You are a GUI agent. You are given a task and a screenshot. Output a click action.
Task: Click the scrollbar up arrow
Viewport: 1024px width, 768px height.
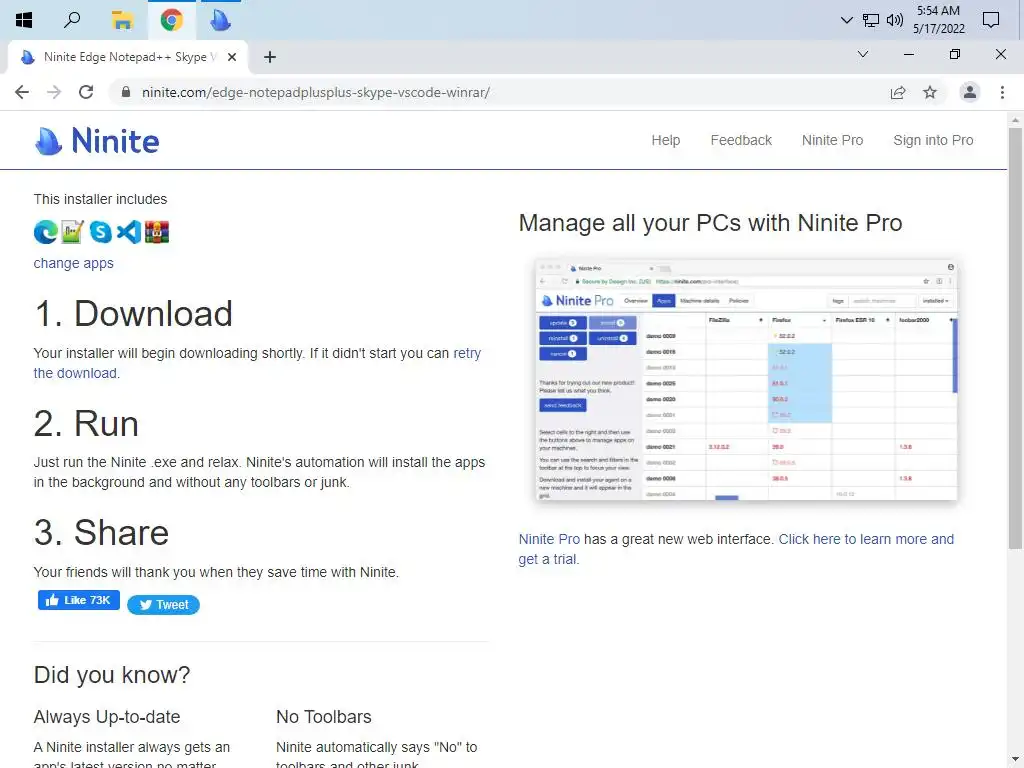click(x=1015, y=119)
